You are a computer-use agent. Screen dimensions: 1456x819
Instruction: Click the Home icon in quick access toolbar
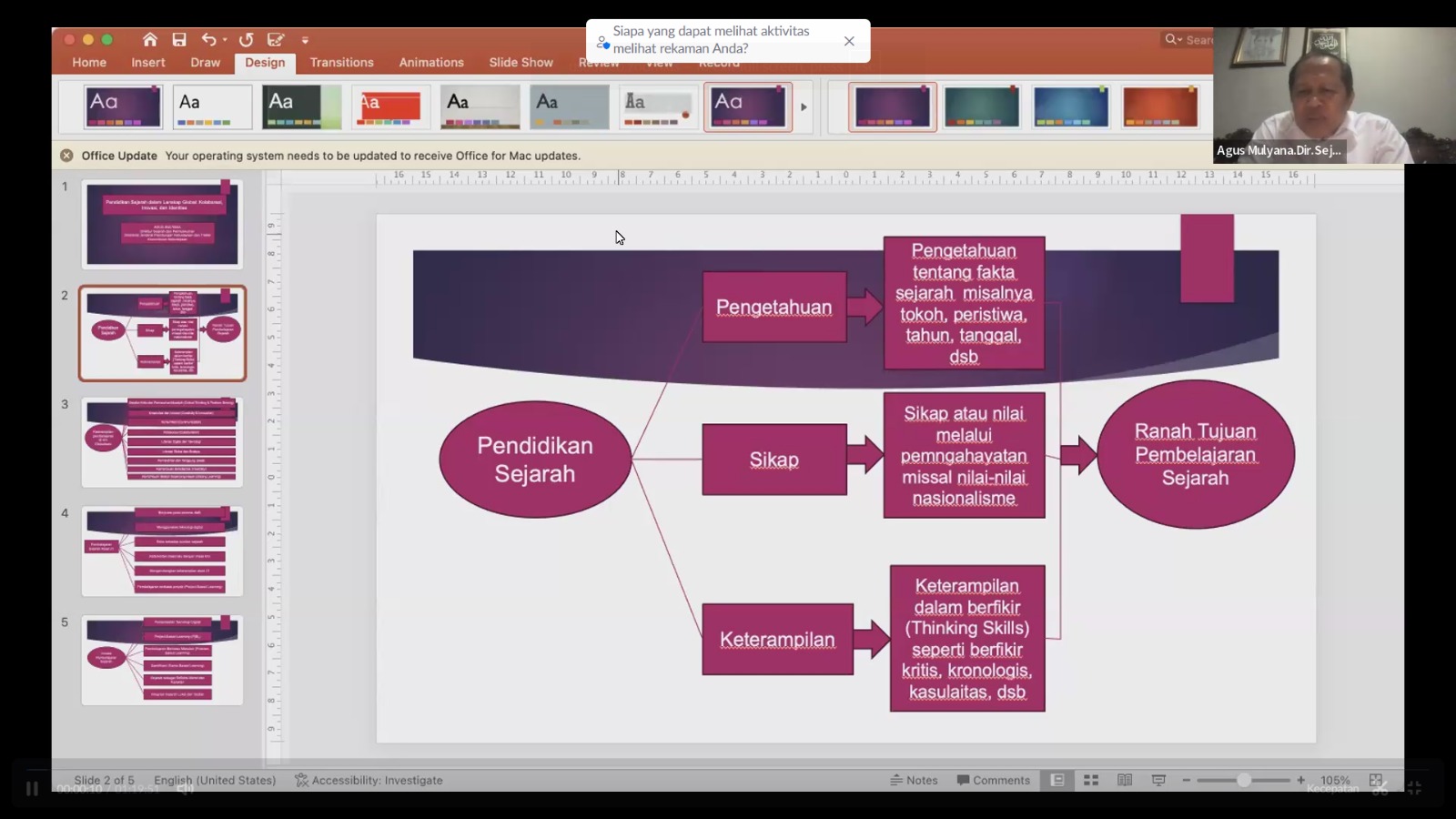(x=150, y=39)
